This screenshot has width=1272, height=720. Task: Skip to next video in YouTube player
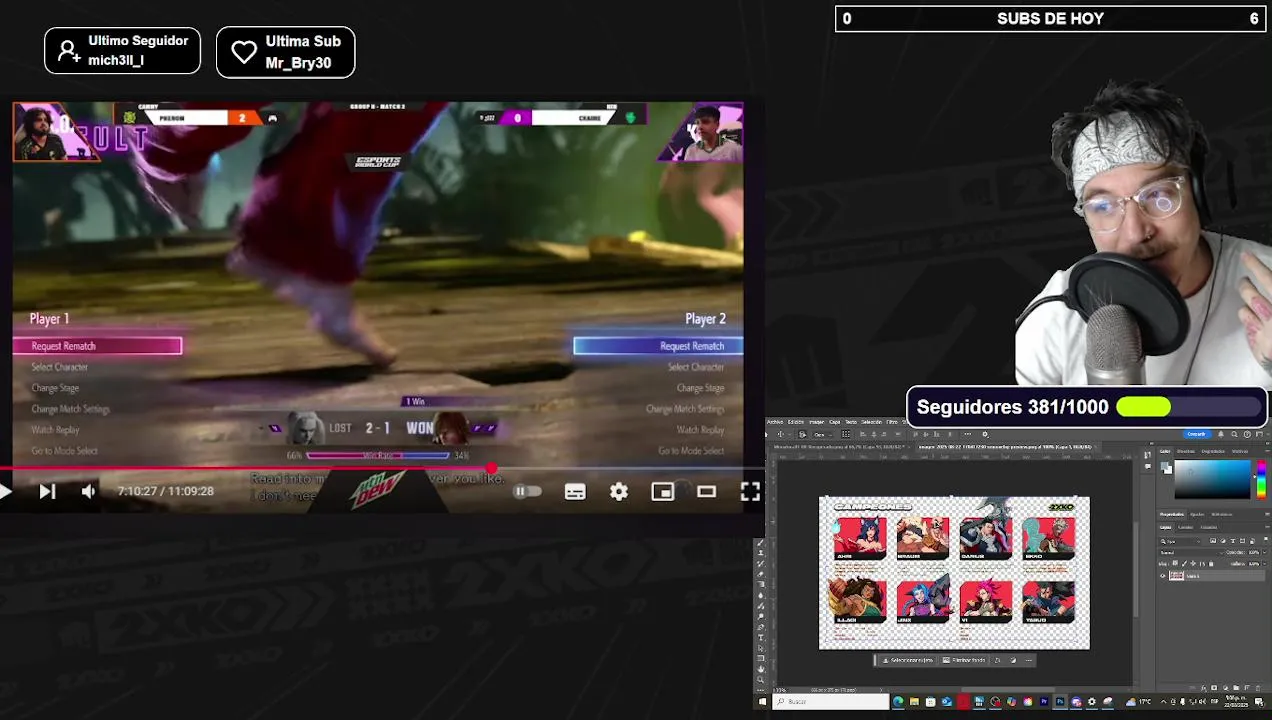[x=47, y=491]
